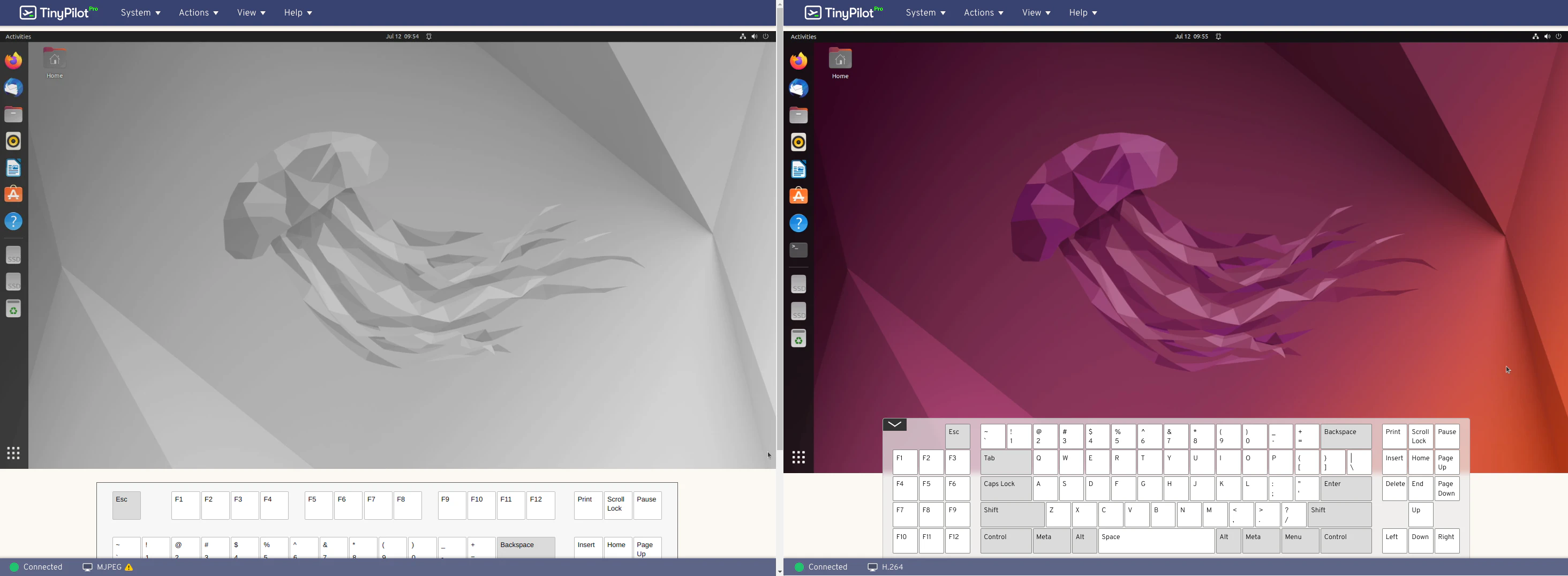Click the Space bar on the on-screen keyboard

(x=1157, y=541)
